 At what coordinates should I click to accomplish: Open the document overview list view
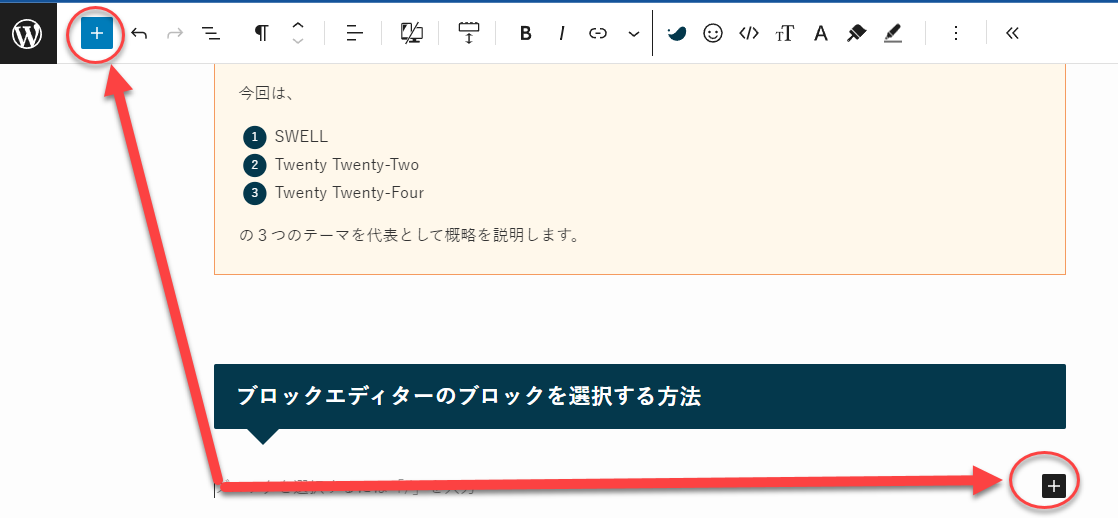210,34
